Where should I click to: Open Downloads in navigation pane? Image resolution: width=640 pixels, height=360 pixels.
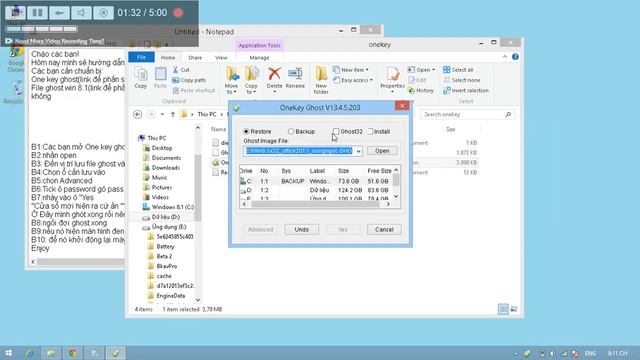point(166,168)
